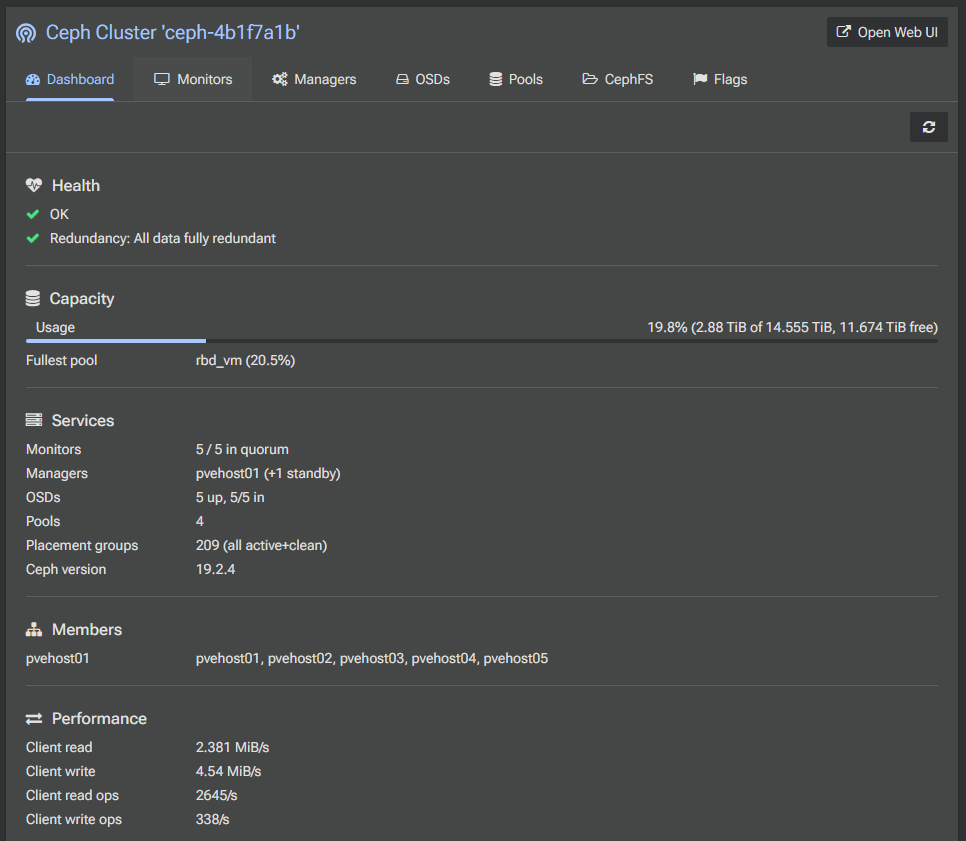This screenshot has width=966, height=841.
Task: Click the Usage label
Action: [55, 327]
